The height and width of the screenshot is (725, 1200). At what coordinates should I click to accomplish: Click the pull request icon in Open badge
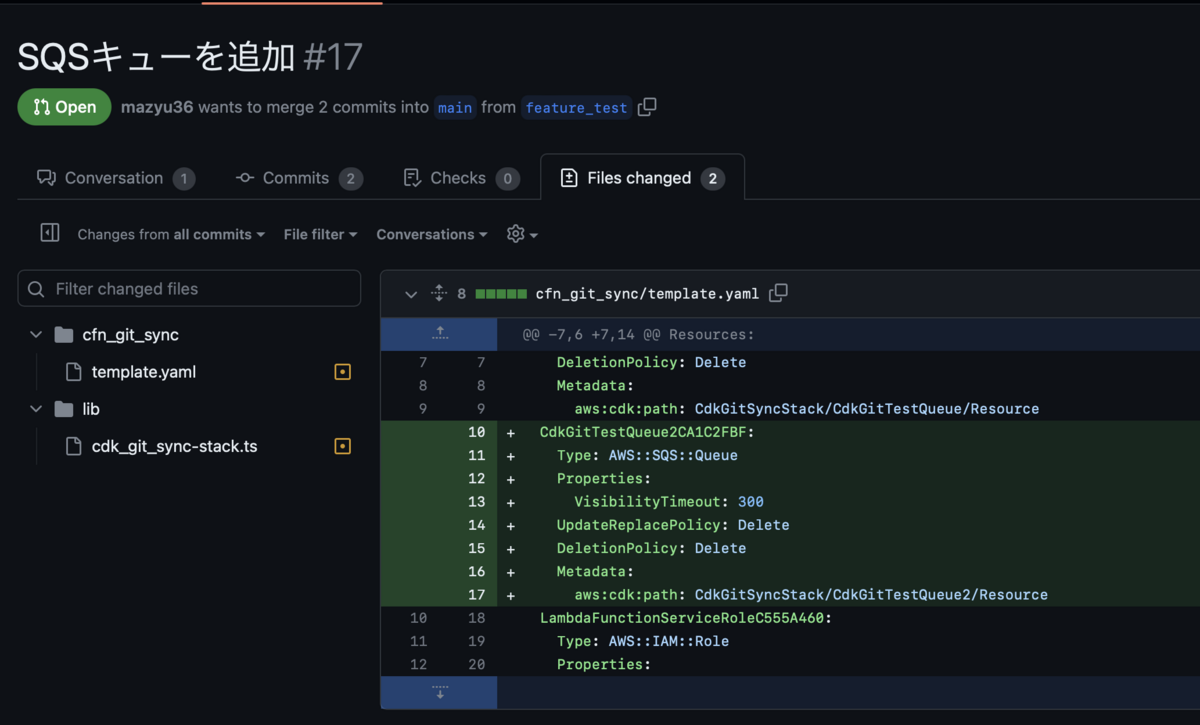[x=39, y=107]
